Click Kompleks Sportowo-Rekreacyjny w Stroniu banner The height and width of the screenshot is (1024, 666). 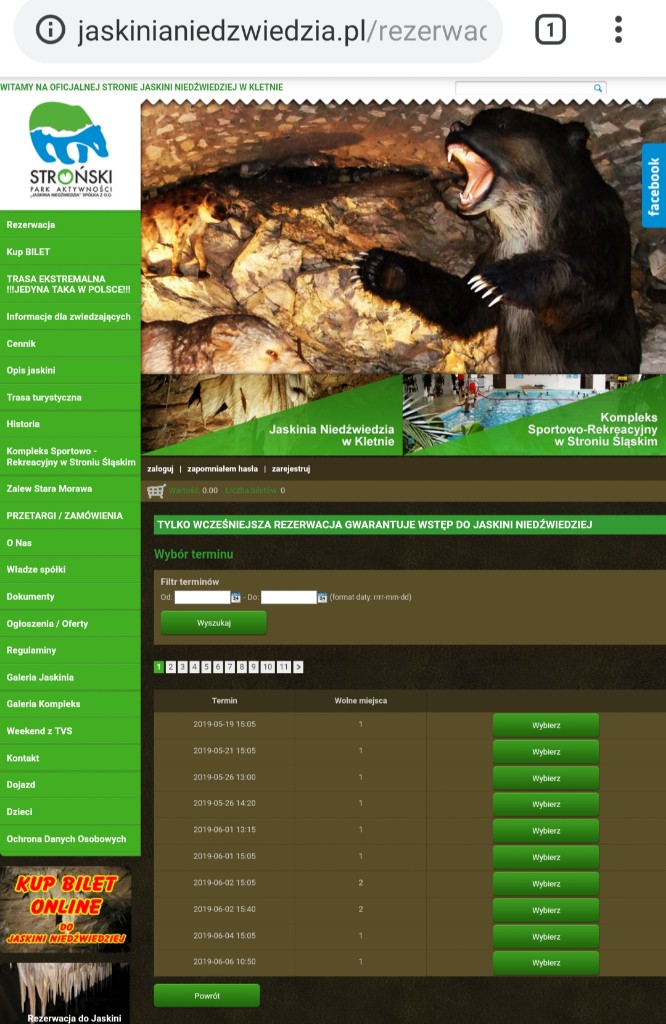(x=534, y=415)
